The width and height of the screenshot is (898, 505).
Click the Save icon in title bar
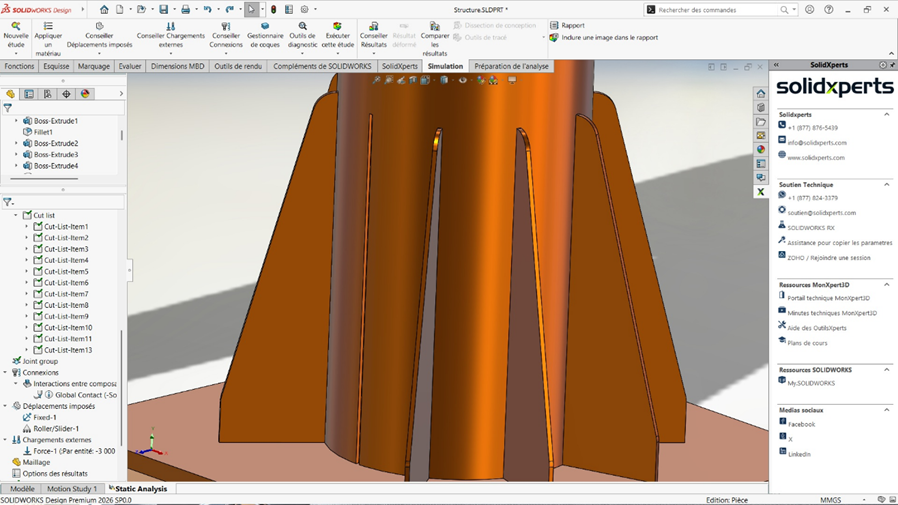point(164,9)
